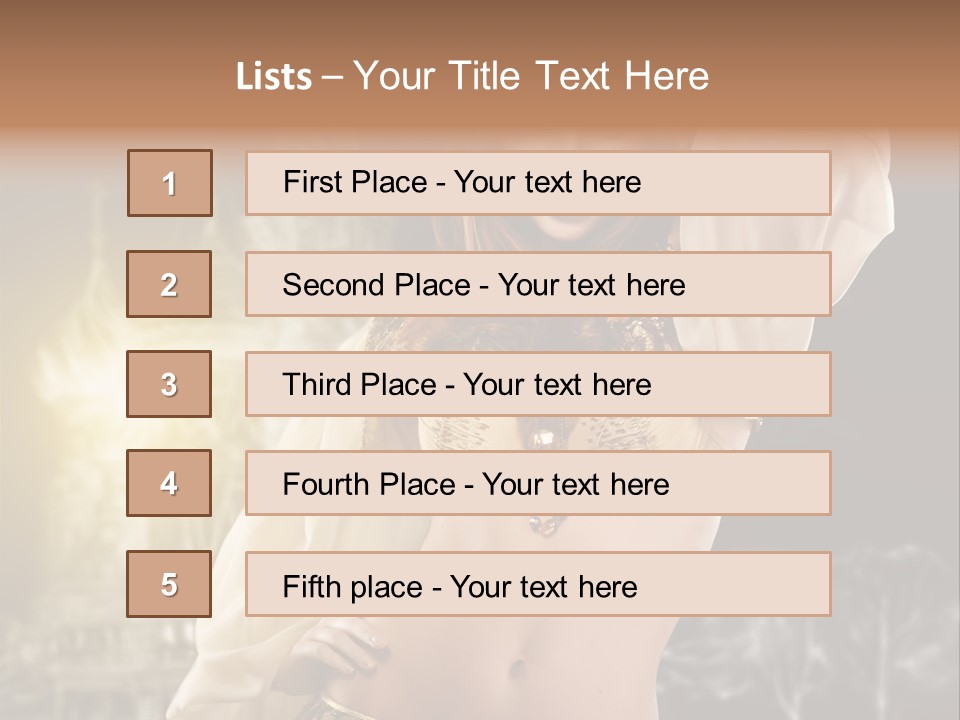Click "Your Title Text Here" in the title
Viewport: 960px width, 720px height.
(531, 77)
